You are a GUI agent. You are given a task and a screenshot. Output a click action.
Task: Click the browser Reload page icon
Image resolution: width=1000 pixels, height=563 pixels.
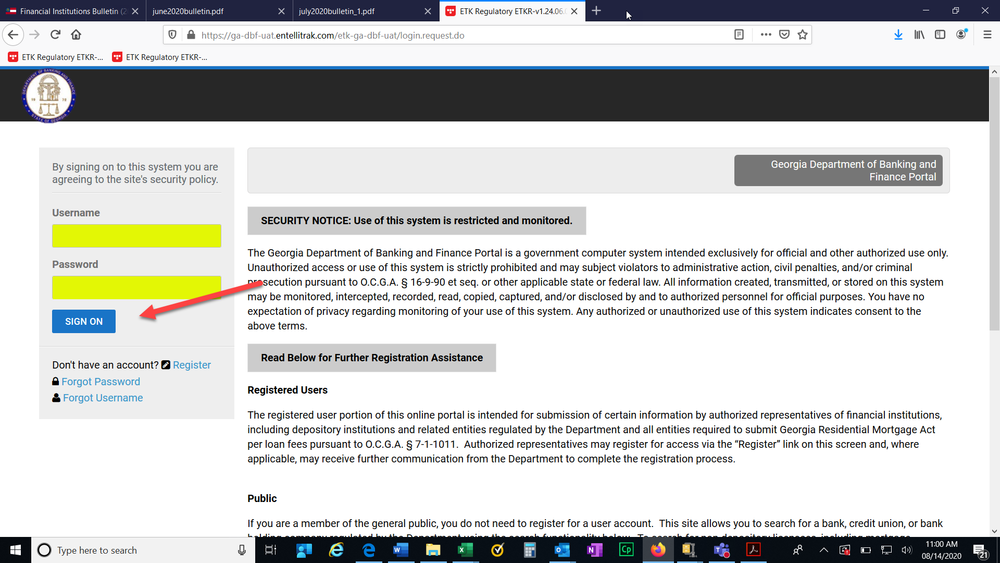[55, 34]
